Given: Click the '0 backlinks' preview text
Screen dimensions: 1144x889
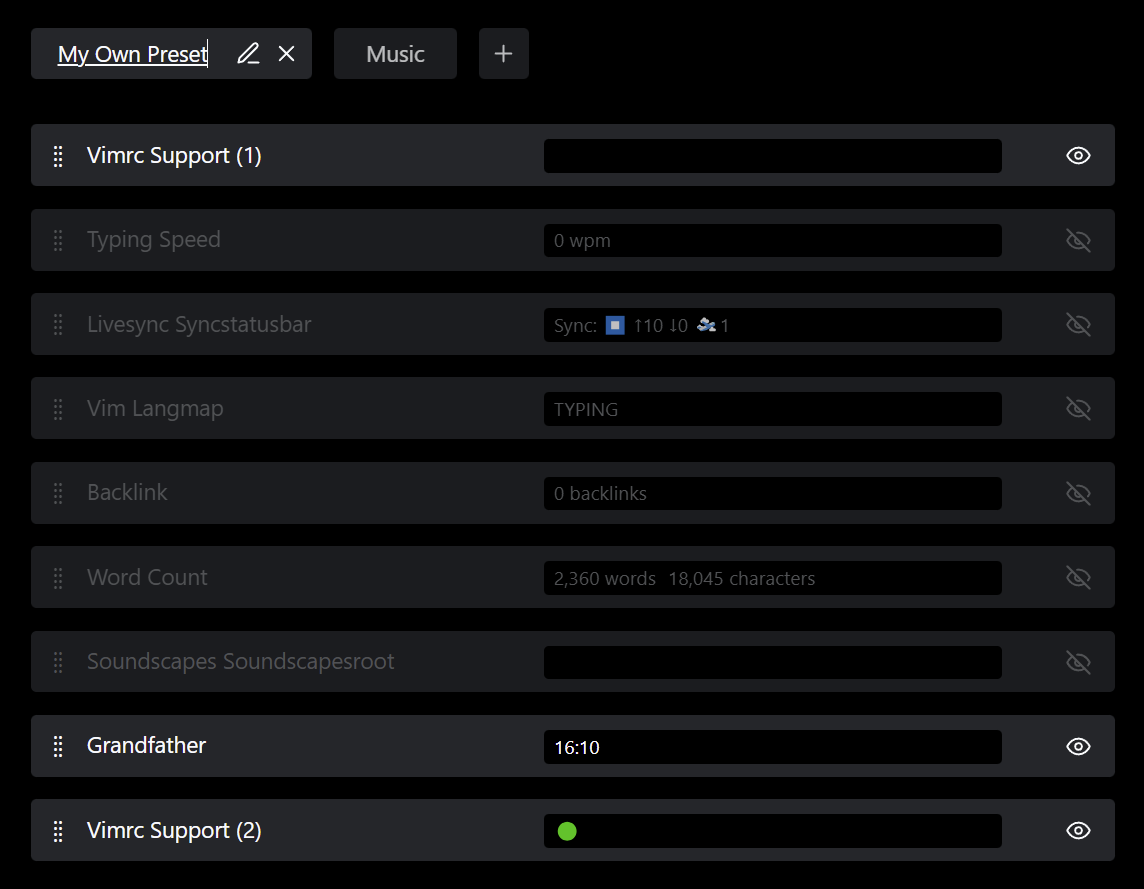Looking at the screenshot, I should point(600,494).
